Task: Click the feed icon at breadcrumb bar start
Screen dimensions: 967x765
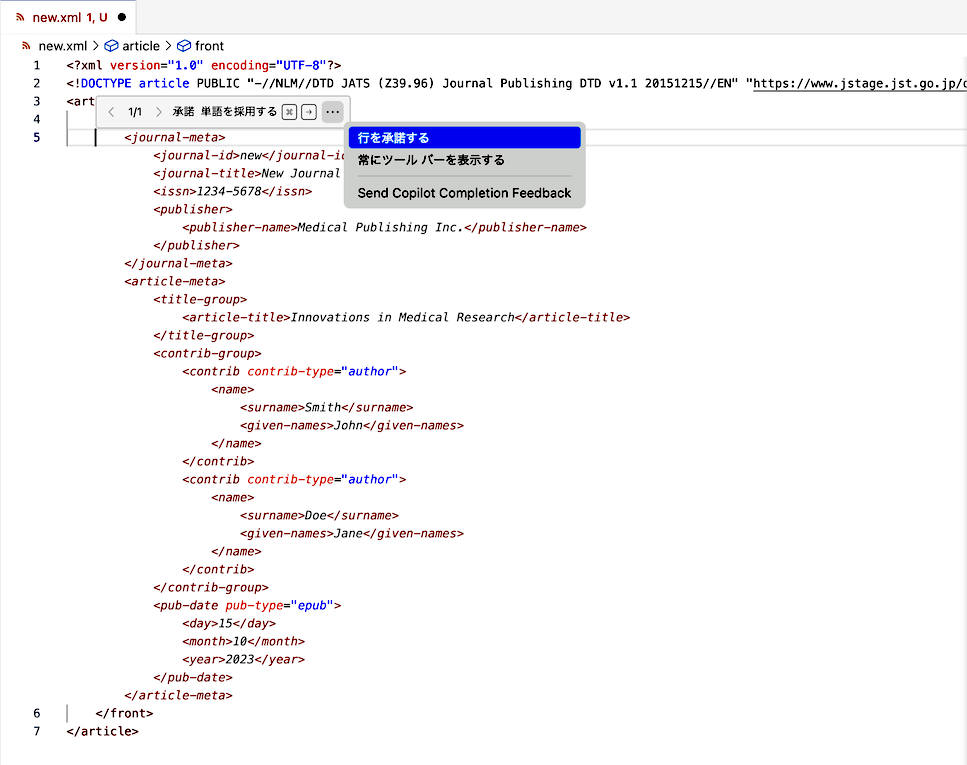Action: click(24, 45)
